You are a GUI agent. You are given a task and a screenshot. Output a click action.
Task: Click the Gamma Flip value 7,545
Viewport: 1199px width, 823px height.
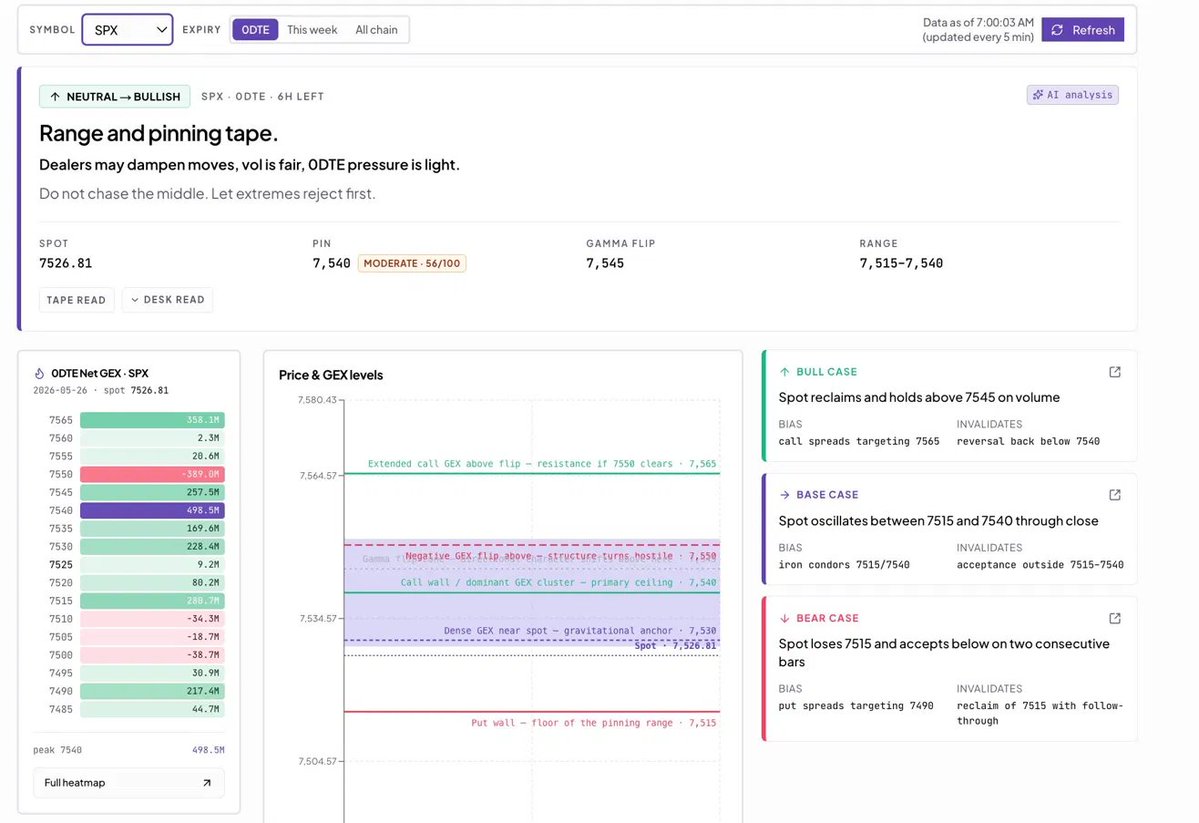605,263
